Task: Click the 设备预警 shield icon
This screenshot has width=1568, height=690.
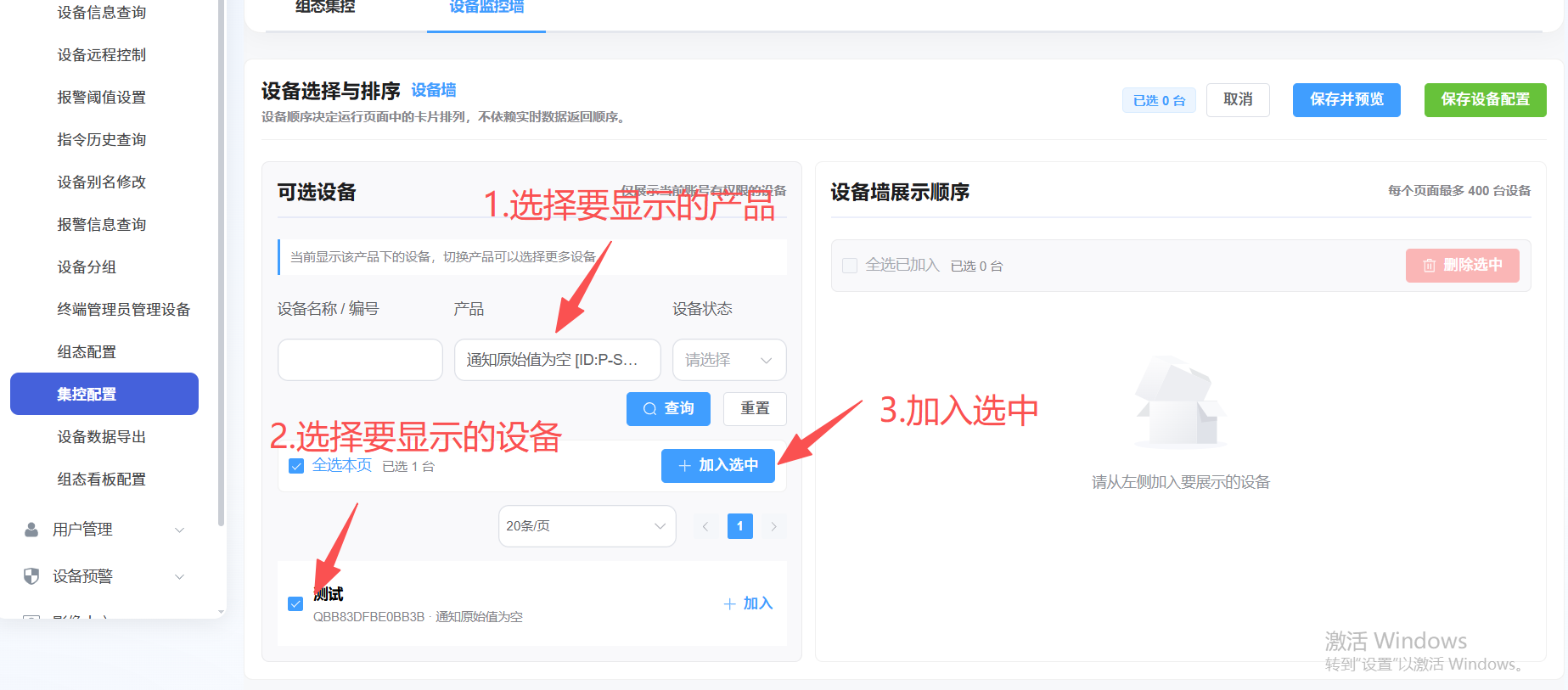Action: coord(31,576)
